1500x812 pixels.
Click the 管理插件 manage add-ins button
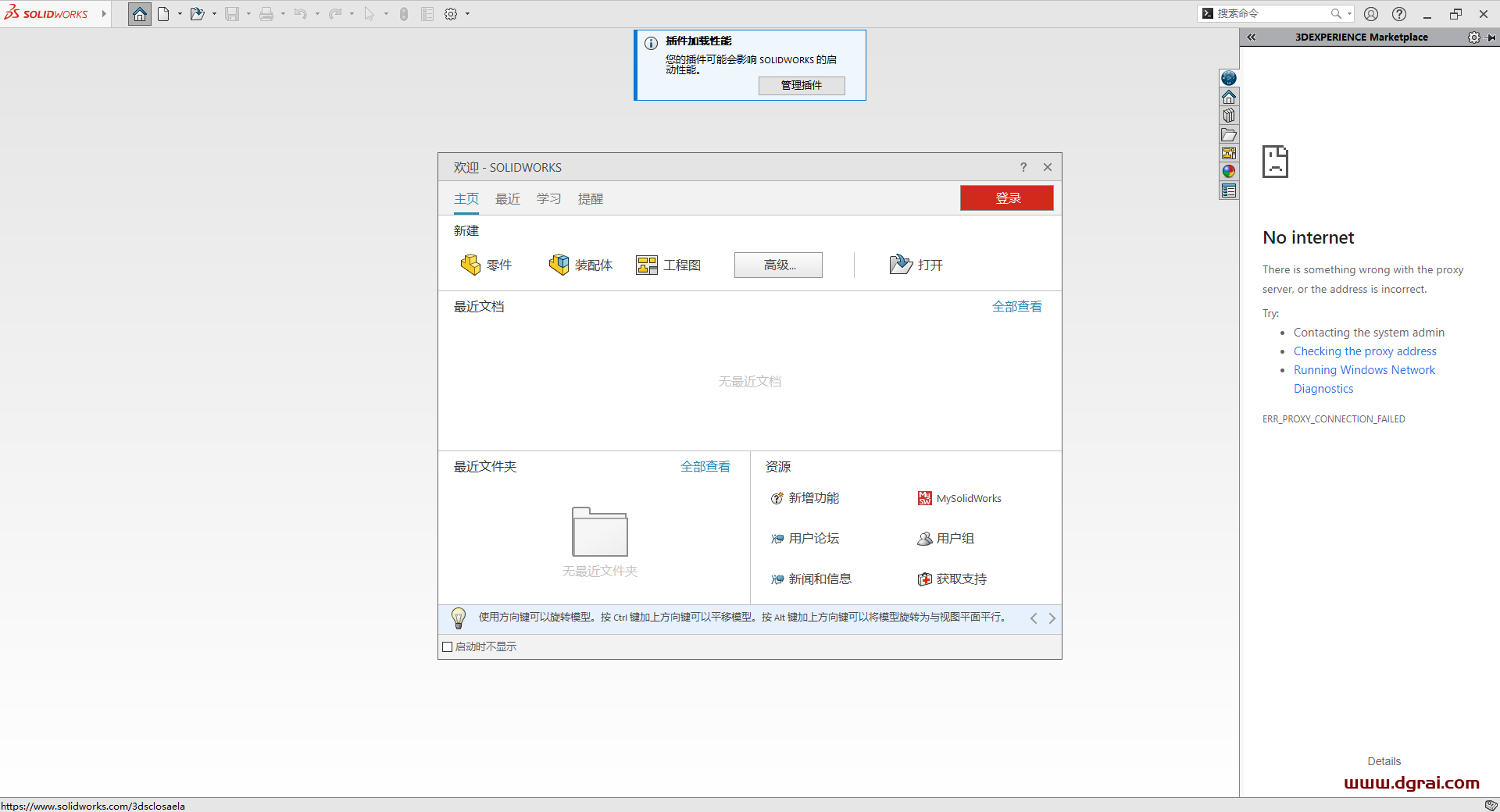[x=802, y=86]
